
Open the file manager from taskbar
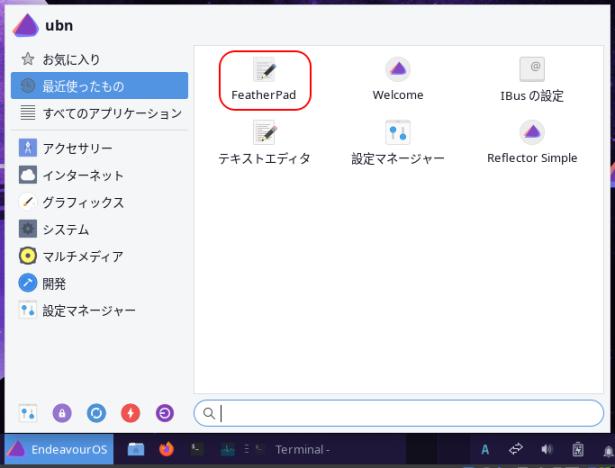click(136, 449)
